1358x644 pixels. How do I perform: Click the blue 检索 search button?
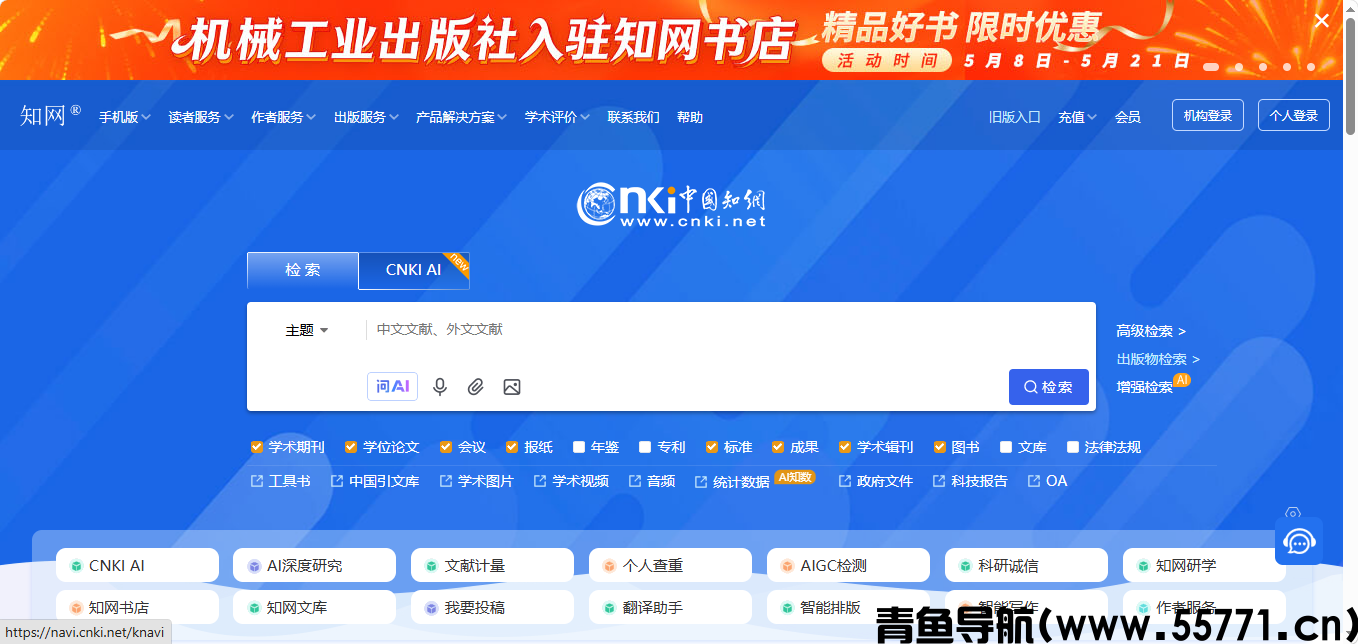pos(1049,387)
